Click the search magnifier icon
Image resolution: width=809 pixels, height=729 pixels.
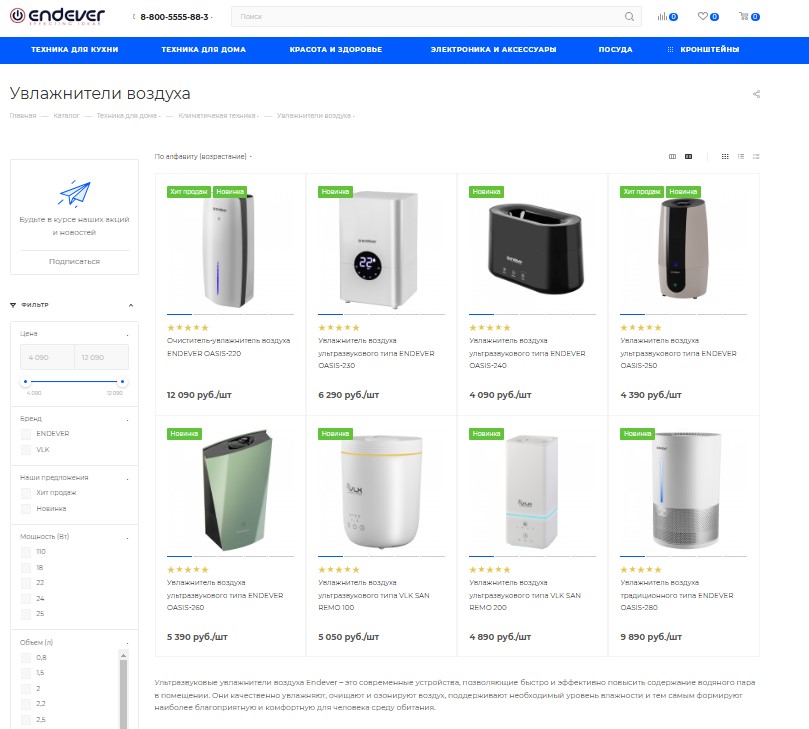tap(629, 17)
